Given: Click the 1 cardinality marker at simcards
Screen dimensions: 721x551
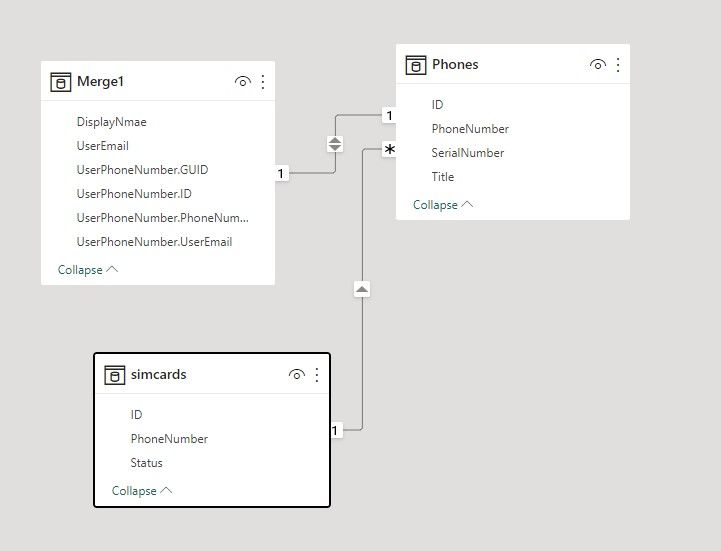Looking at the screenshot, I should (336, 430).
